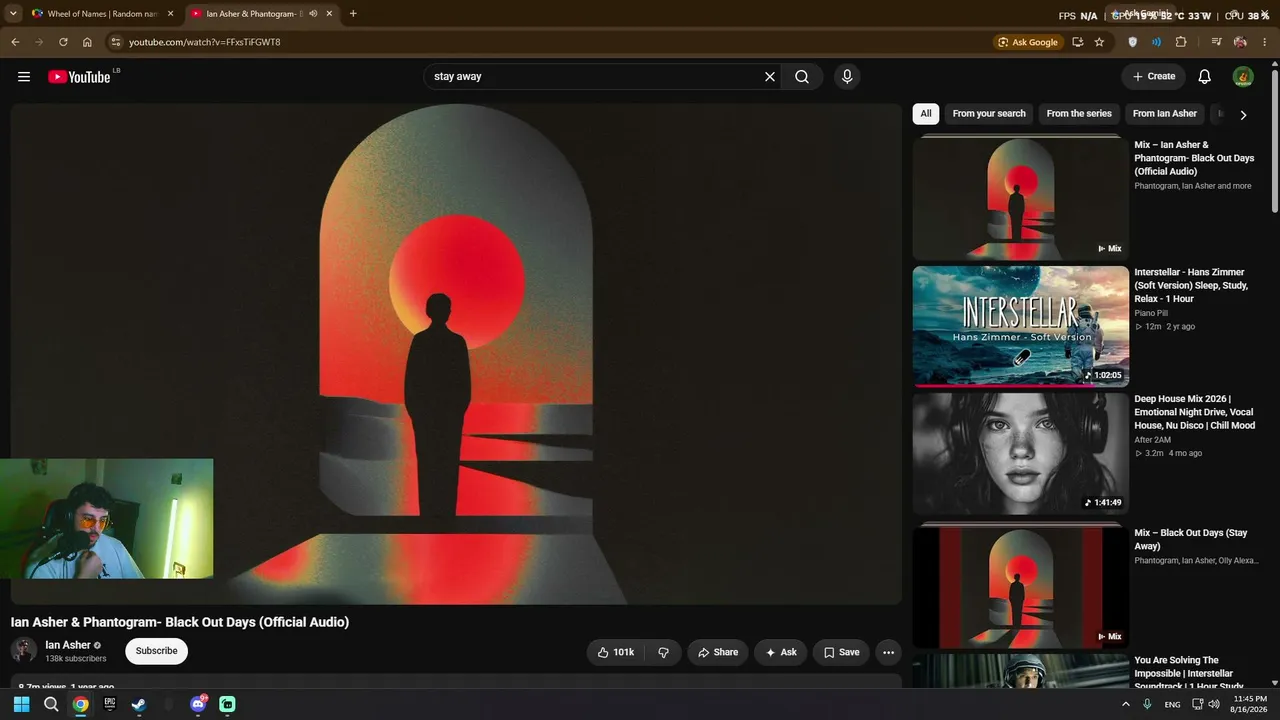
Task: Save the video to a playlist
Action: [841, 652]
